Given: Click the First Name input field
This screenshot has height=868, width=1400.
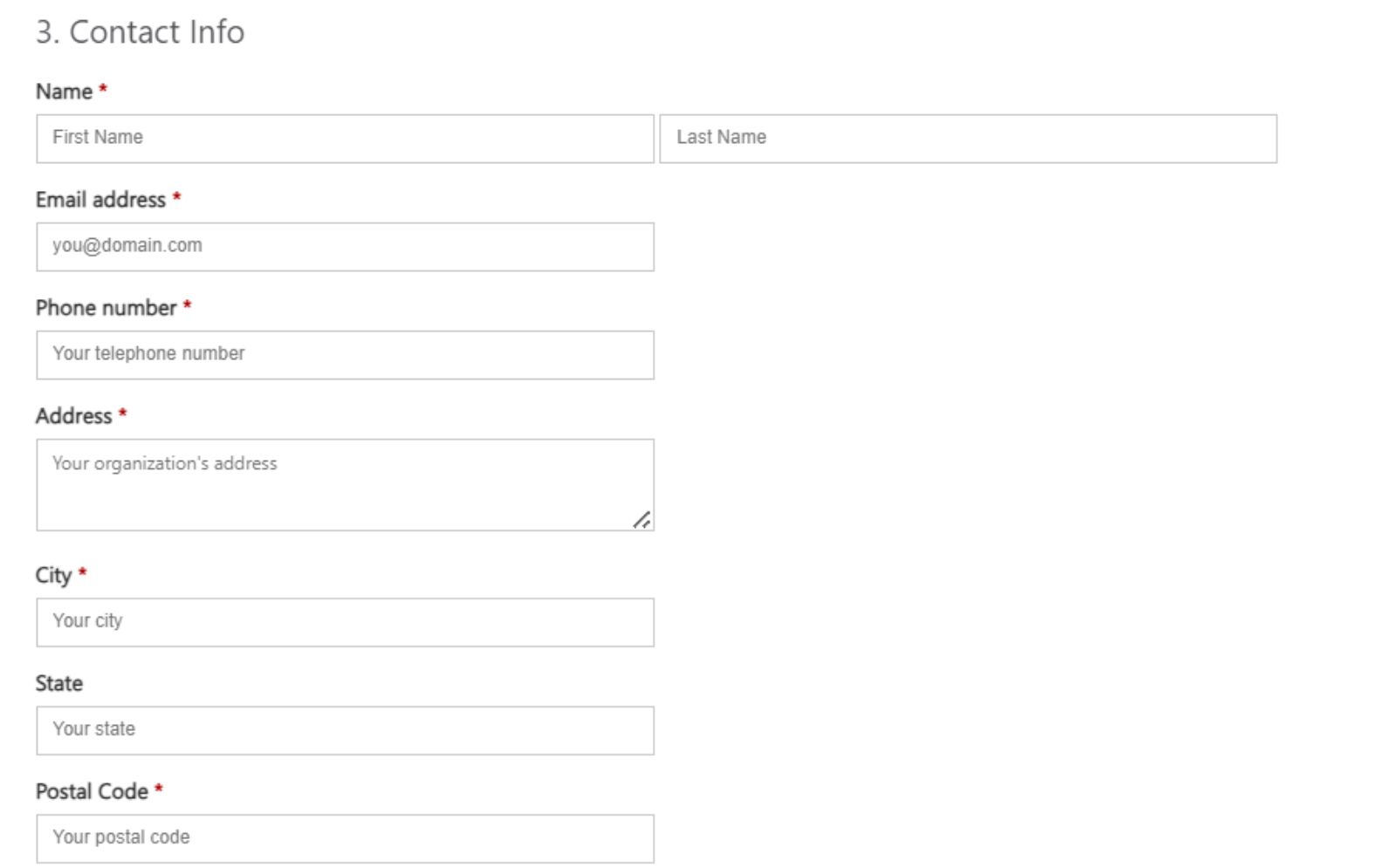Looking at the screenshot, I should [345, 139].
